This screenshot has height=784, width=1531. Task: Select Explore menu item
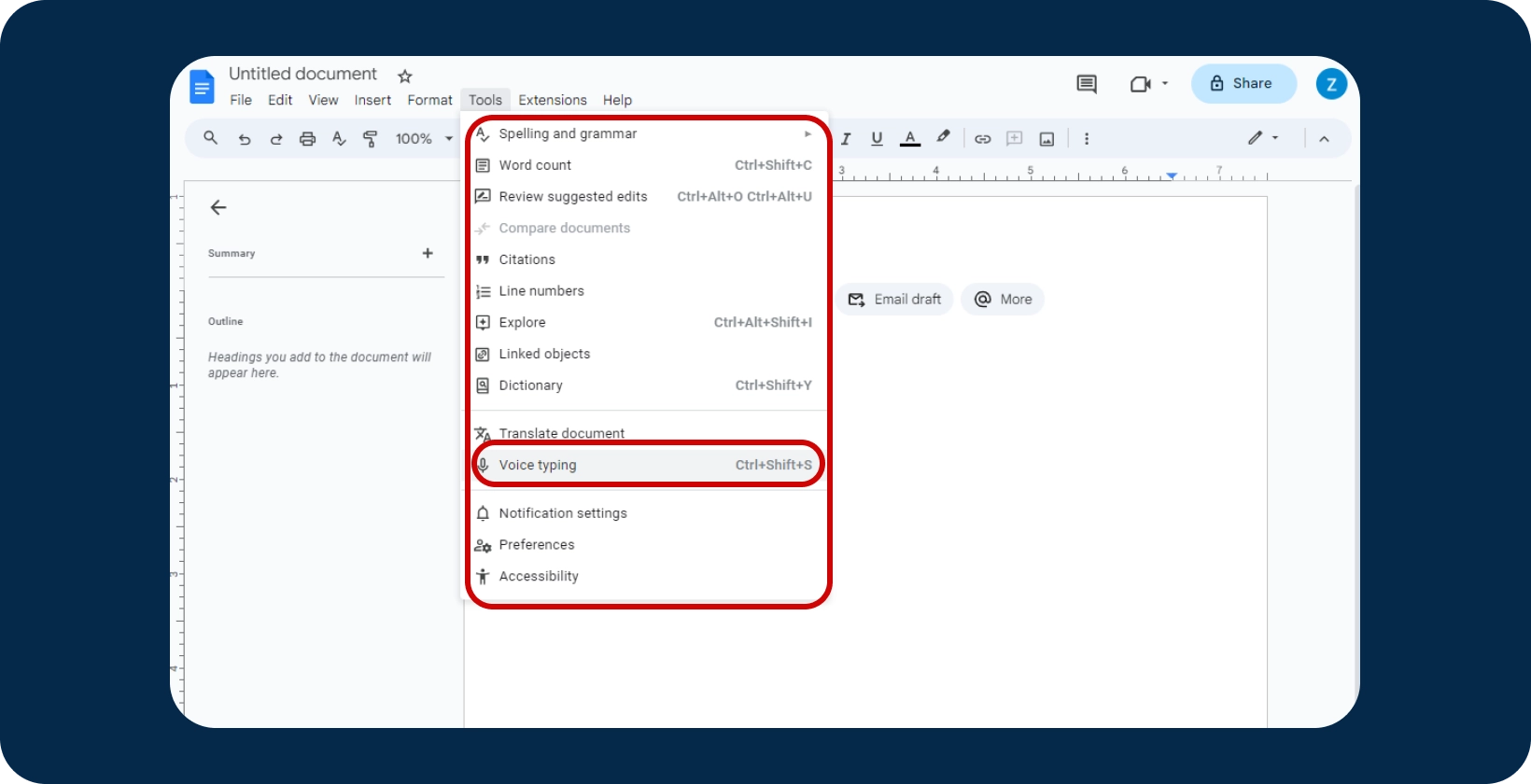(x=645, y=323)
